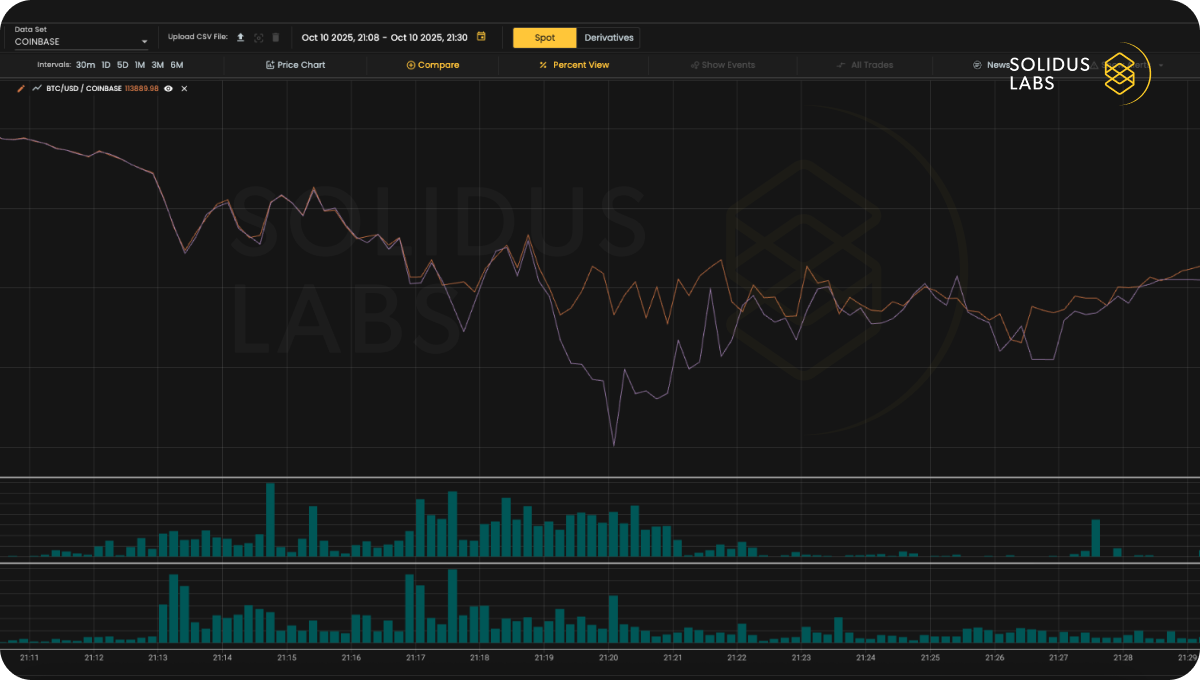Open the calendar date picker icon
Screen dimensions: 1200x680
click(481, 37)
